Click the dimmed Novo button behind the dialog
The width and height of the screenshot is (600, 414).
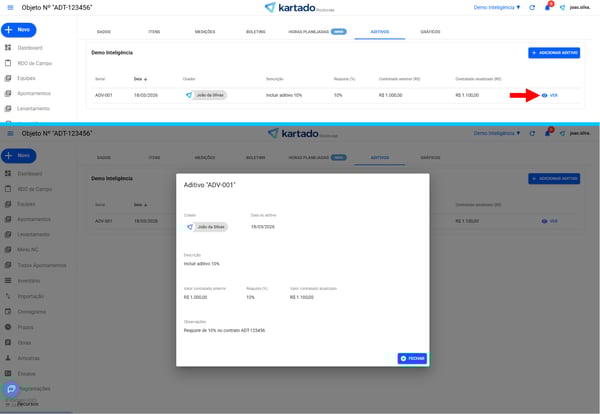pos(18,156)
